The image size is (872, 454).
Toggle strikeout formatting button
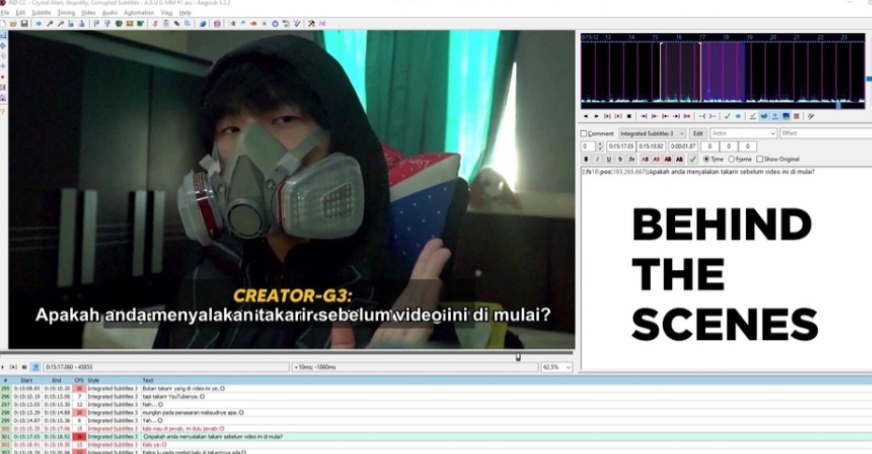point(620,159)
